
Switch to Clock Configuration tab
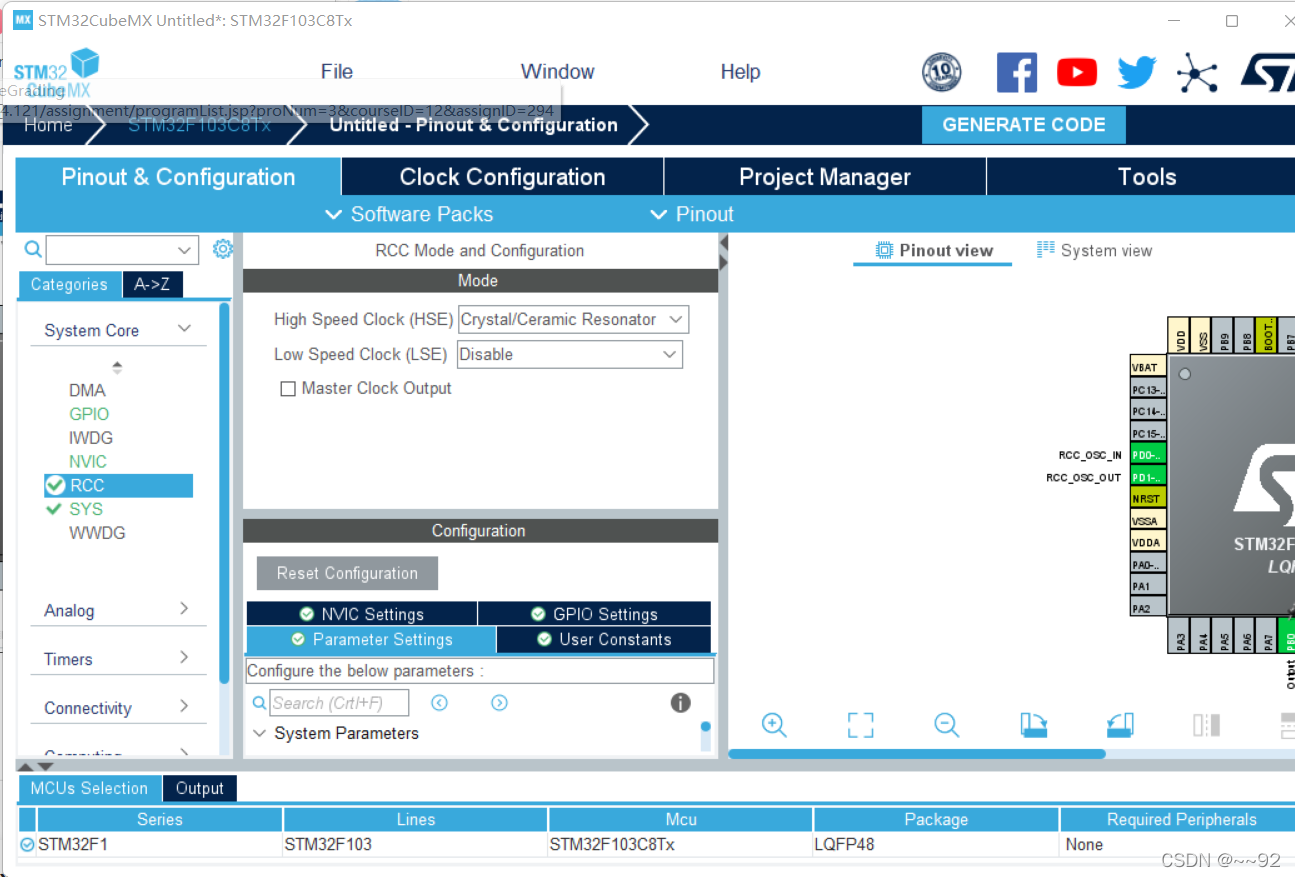point(502,177)
